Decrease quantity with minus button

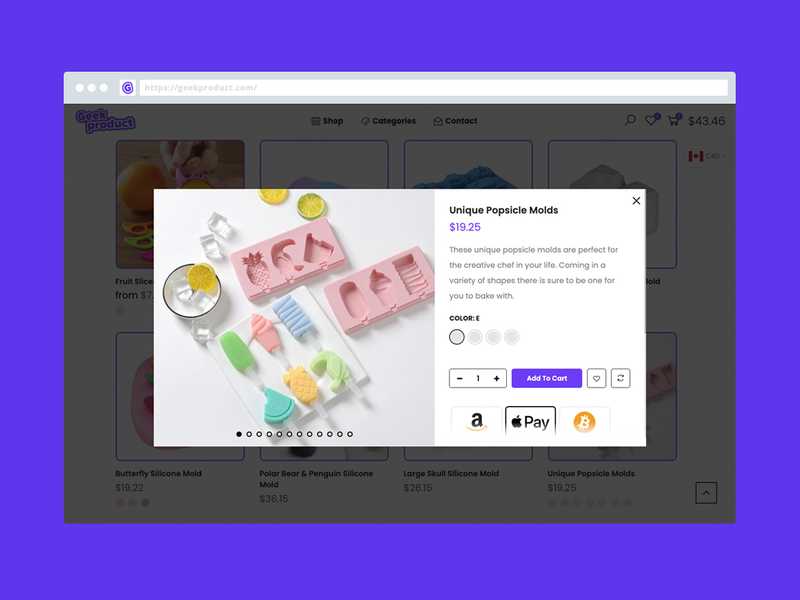(460, 378)
